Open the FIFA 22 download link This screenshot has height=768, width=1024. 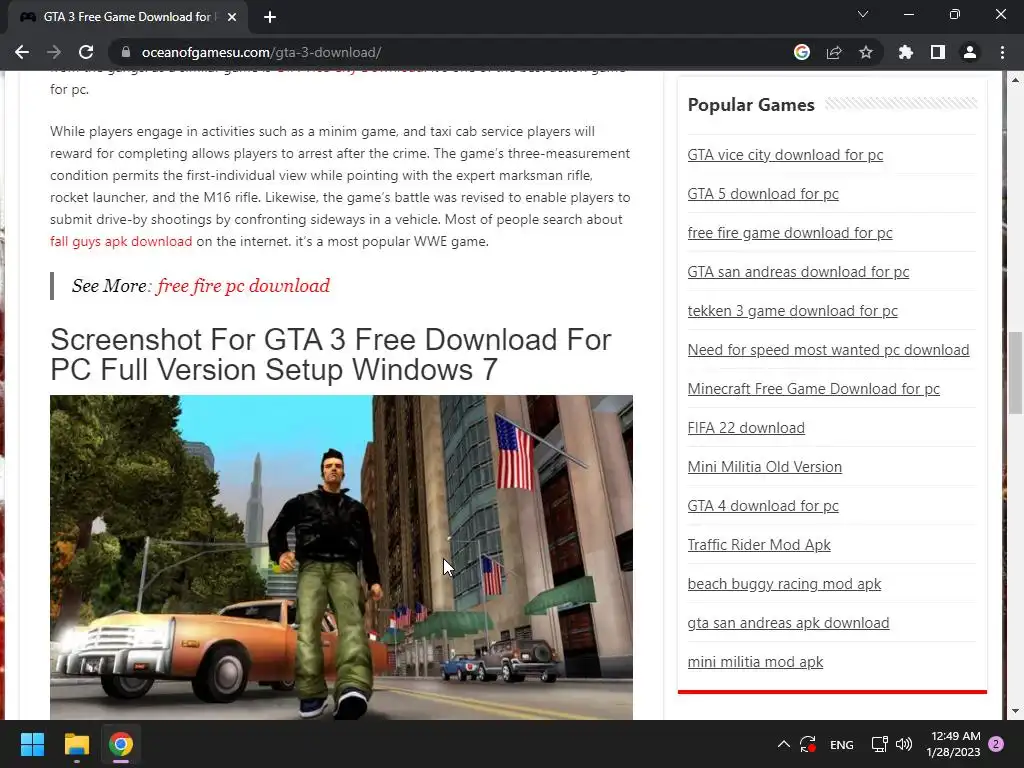coord(746,428)
